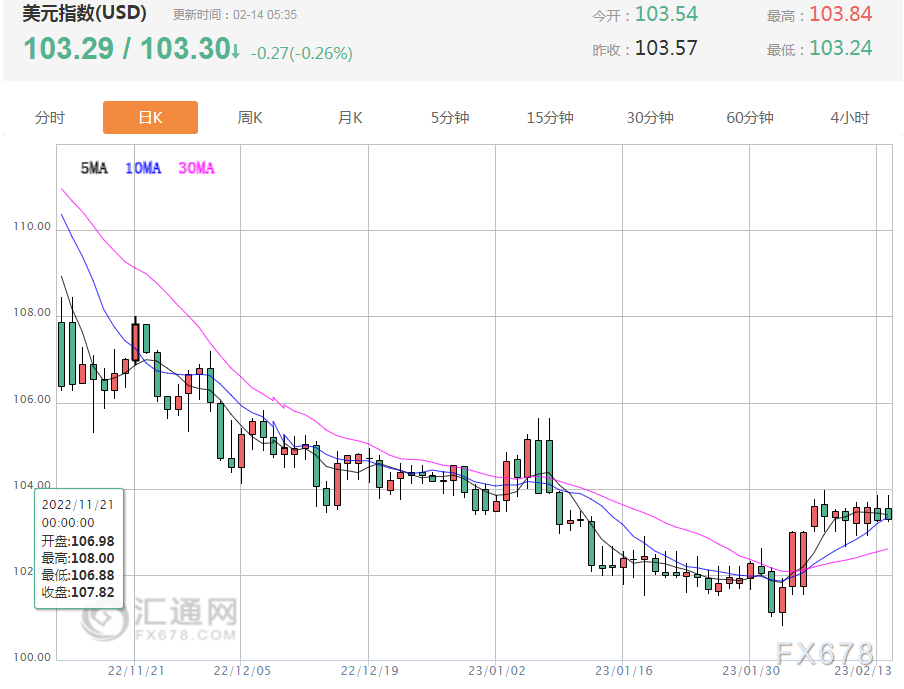Select the 周K weekly chart tab
904x689 pixels.
click(249, 117)
